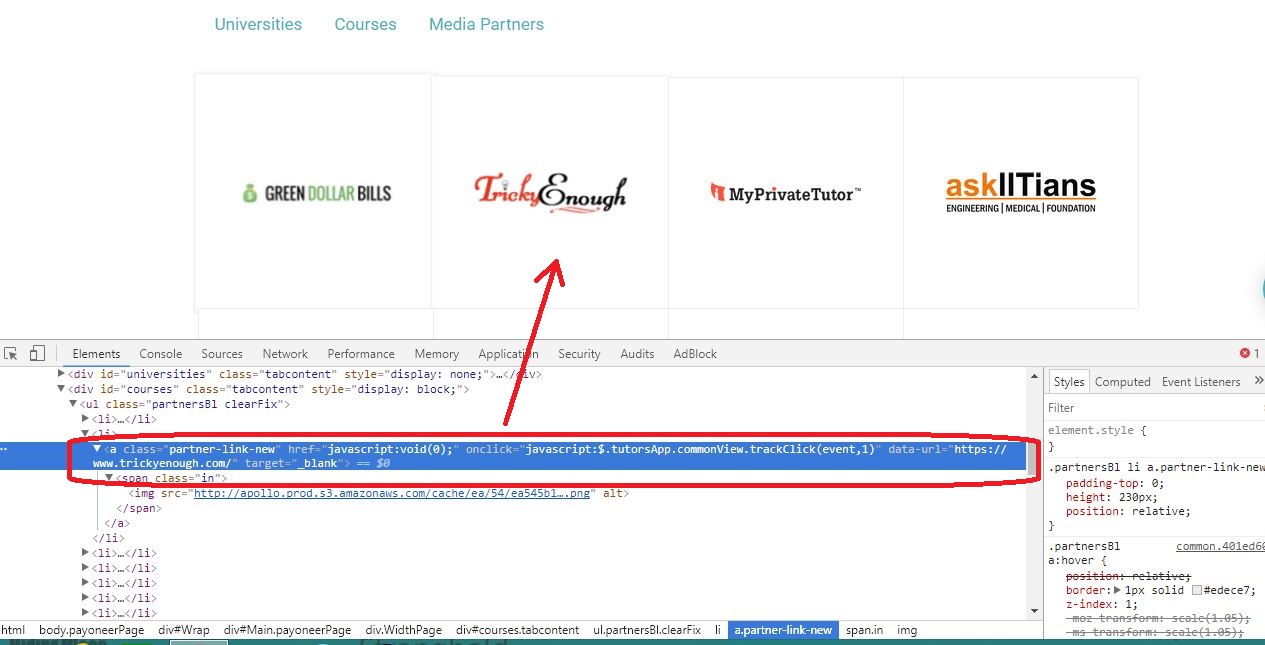Switch to the Elements tab
The height and width of the screenshot is (645, 1265).
[96, 354]
